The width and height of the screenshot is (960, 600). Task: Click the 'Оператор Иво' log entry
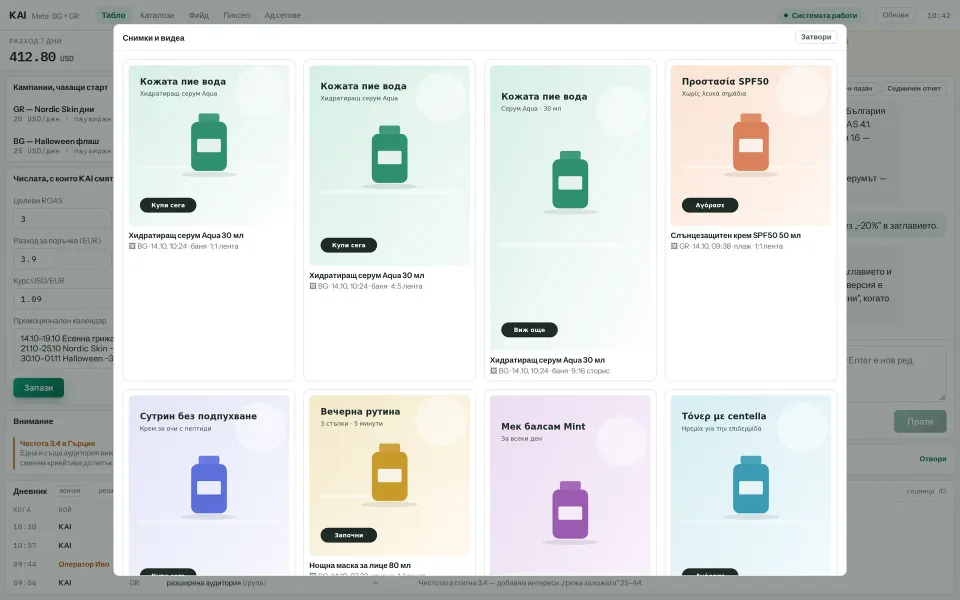point(83,564)
